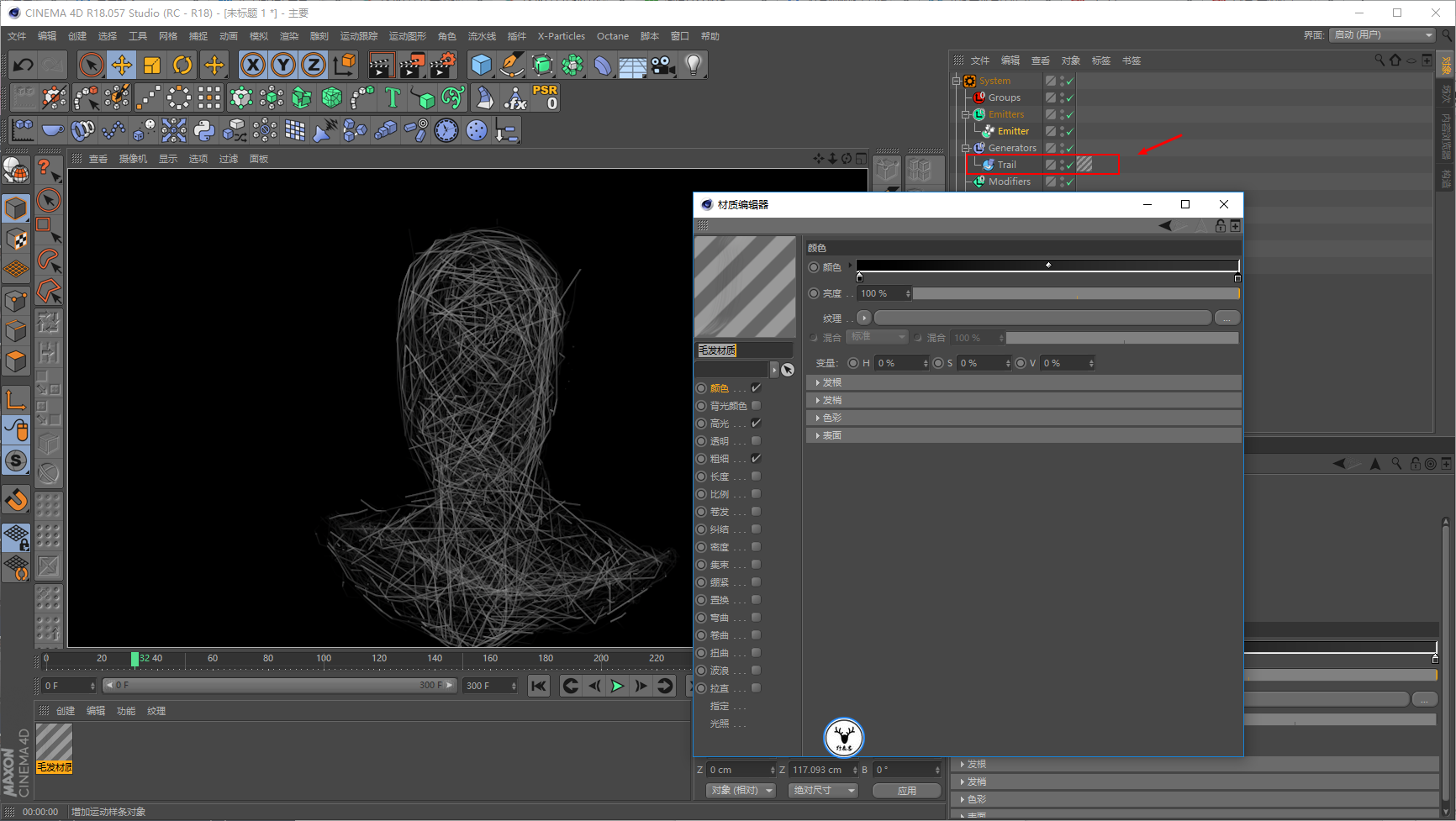Open the 摄像机 viewport menu
Screen dimensions: 1456x821
tap(133, 159)
